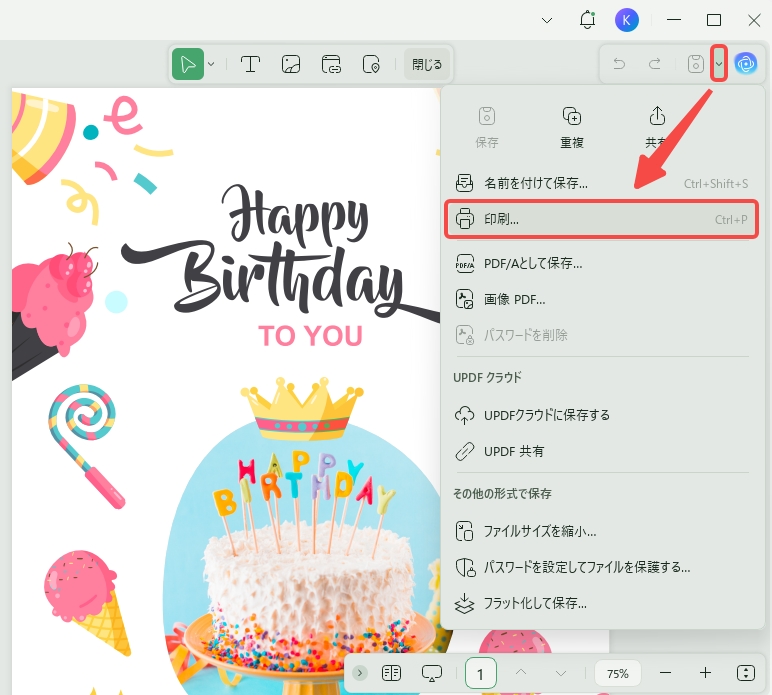Go to previous page with up chevron
The width and height of the screenshot is (772, 695).
pyautogui.click(x=521, y=672)
